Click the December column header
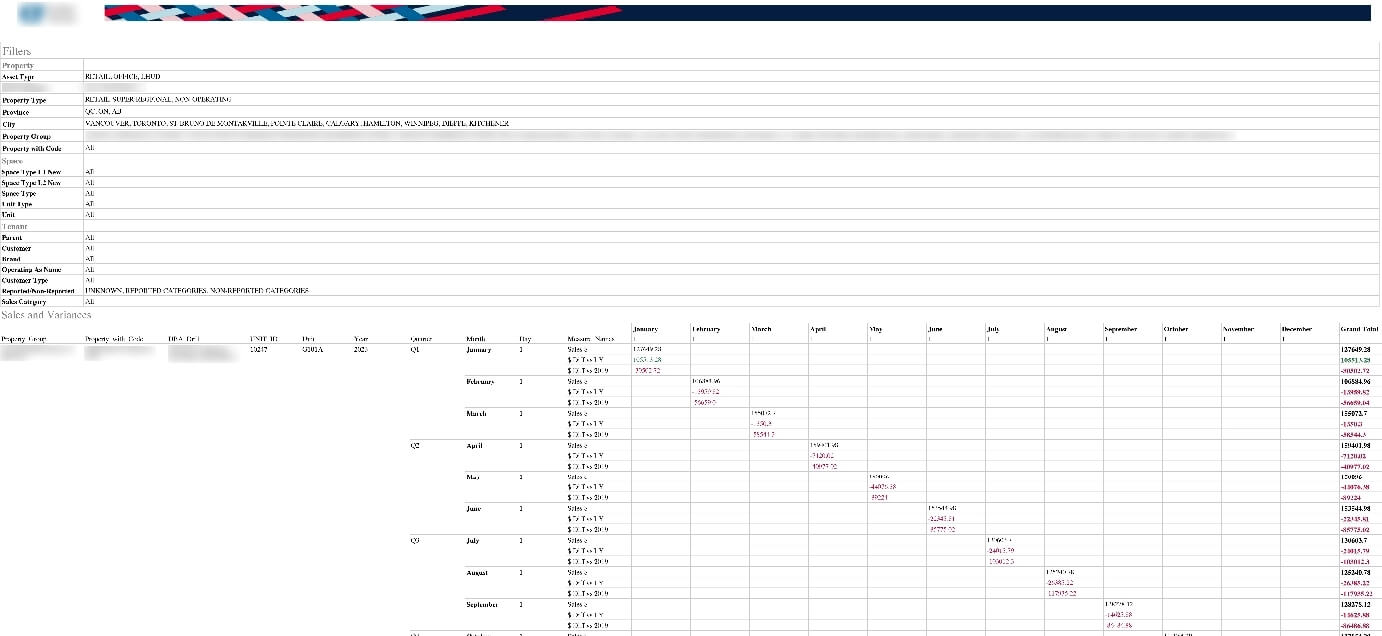This screenshot has height=636, width=1382. coord(1297,329)
